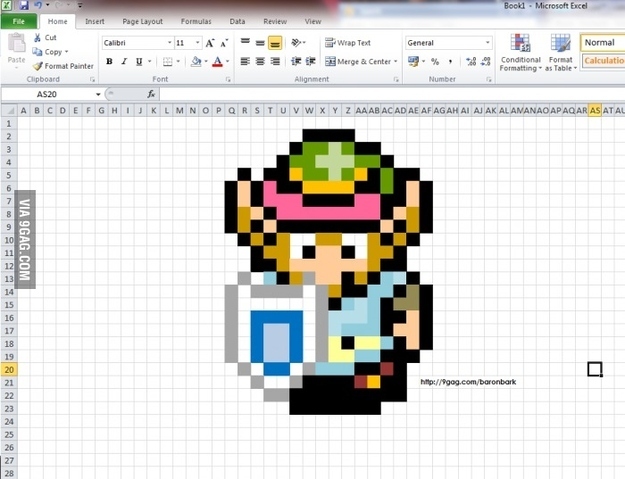Align text left
The height and width of the screenshot is (479, 625).
245,61
